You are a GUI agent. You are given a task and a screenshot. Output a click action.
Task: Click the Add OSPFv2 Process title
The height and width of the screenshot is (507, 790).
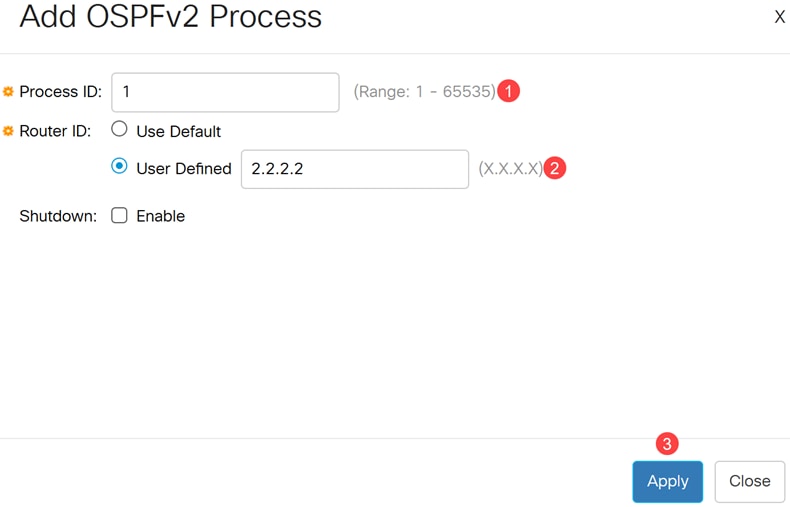171,17
